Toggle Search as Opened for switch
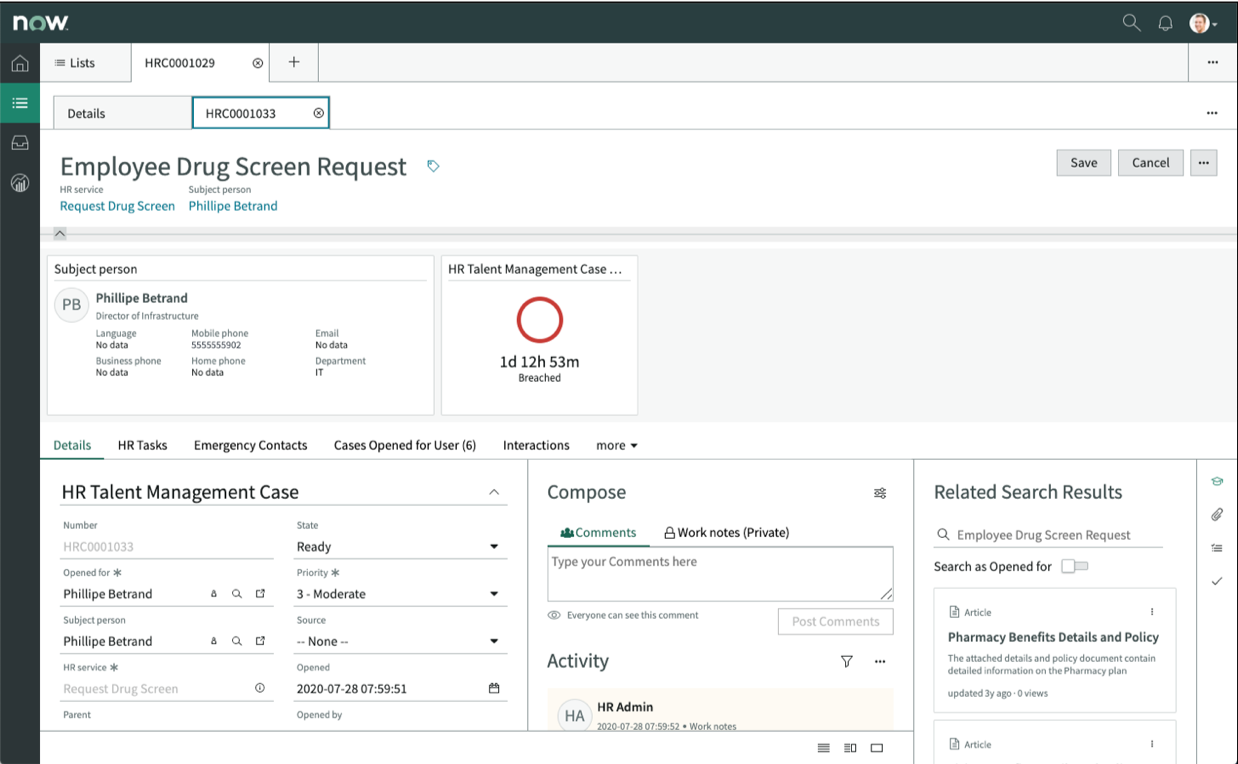The height and width of the screenshot is (764, 1238). click(1074, 566)
